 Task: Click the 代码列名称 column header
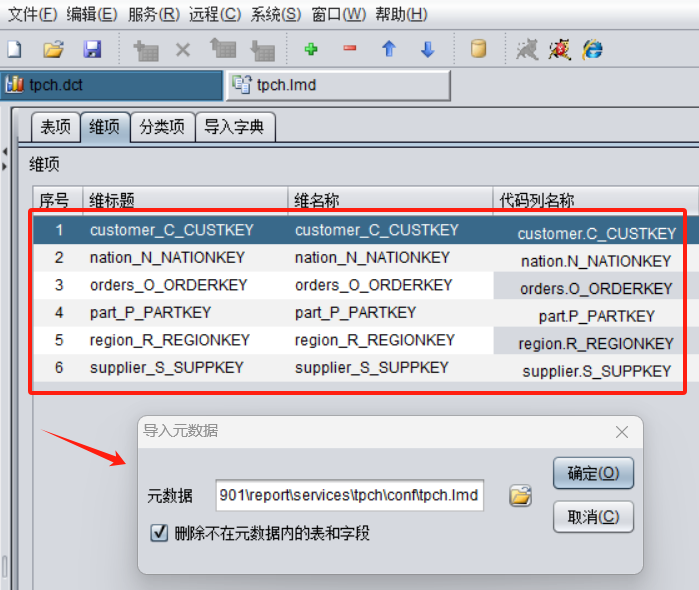(595, 200)
